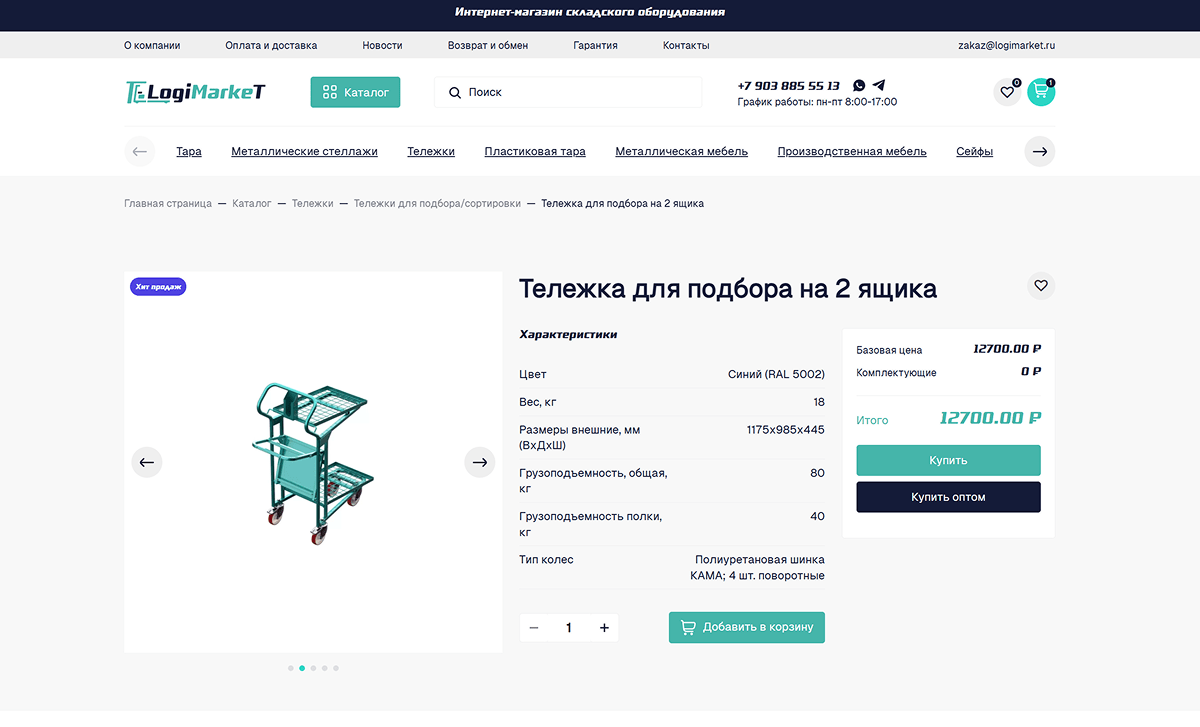Go to Тележки для подбора/сортировки breadcrumb
Screen dimensions: 1200x727
point(437,204)
